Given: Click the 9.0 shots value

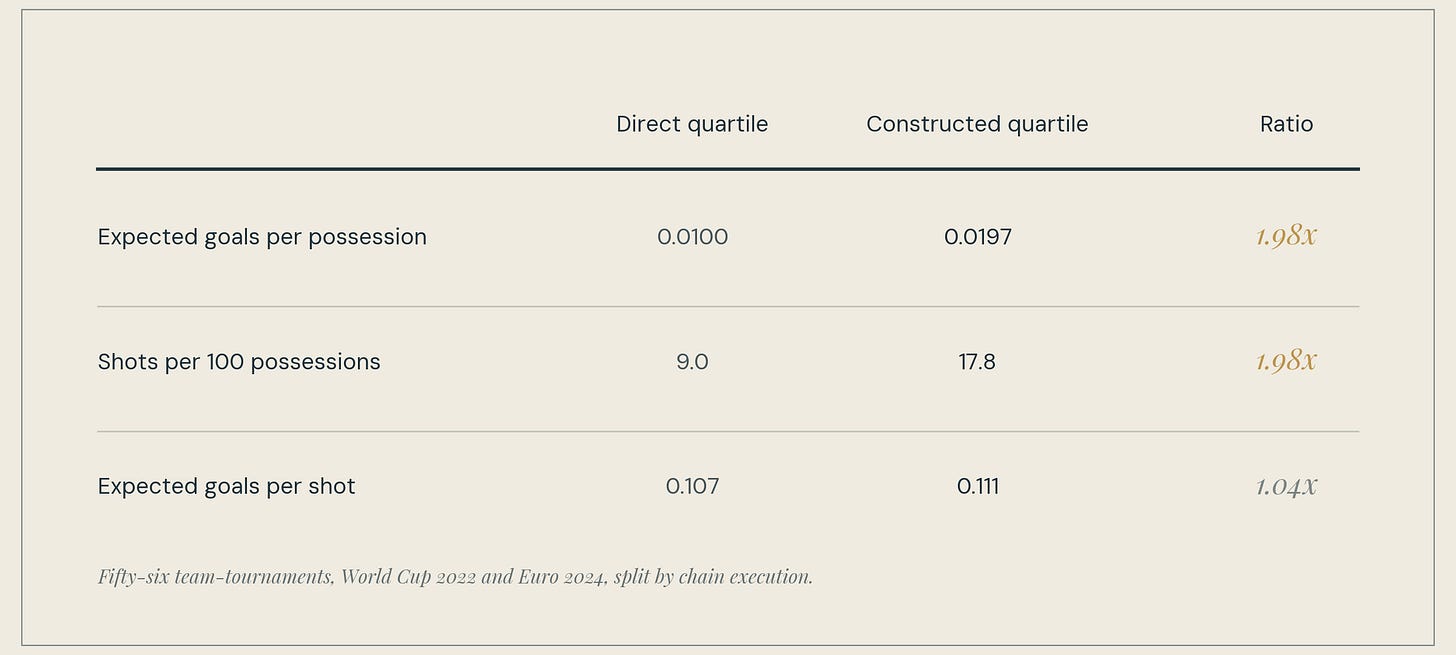Looking at the screenshot, I should (x=692, y=362).
